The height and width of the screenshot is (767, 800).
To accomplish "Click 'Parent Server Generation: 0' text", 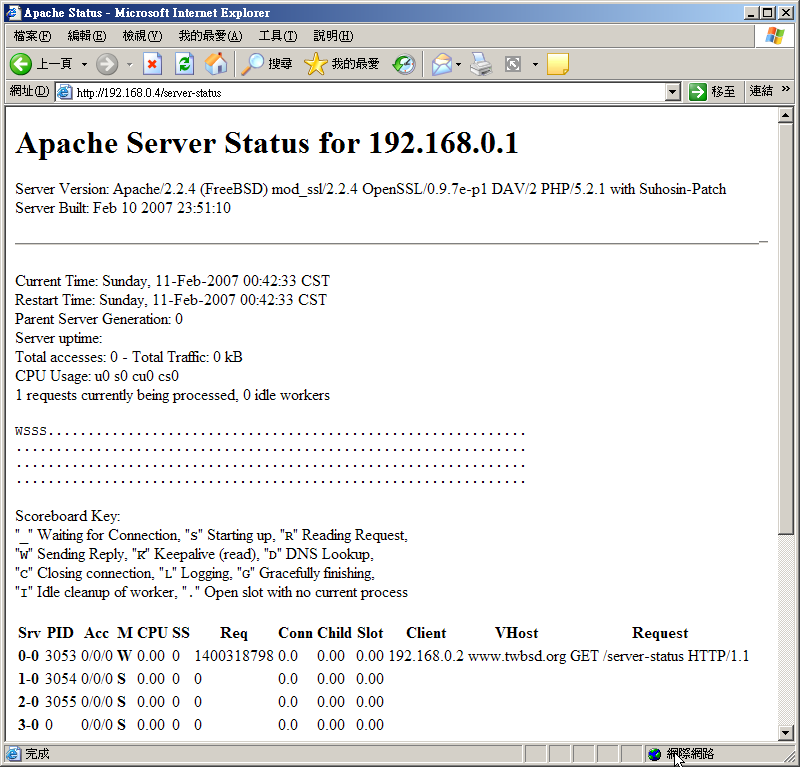I will [x=99, y=319].
